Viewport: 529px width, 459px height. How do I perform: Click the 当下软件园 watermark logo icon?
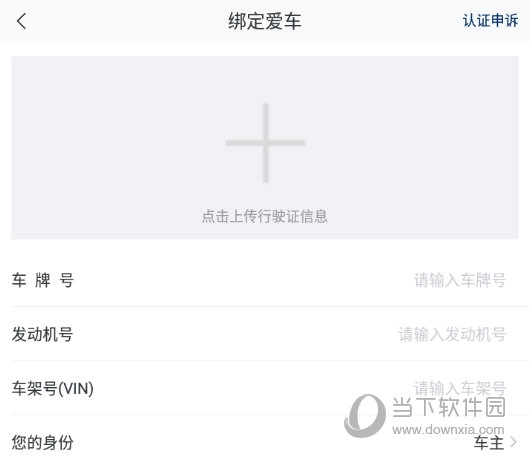pyautogui.click(x=365, y=415)
